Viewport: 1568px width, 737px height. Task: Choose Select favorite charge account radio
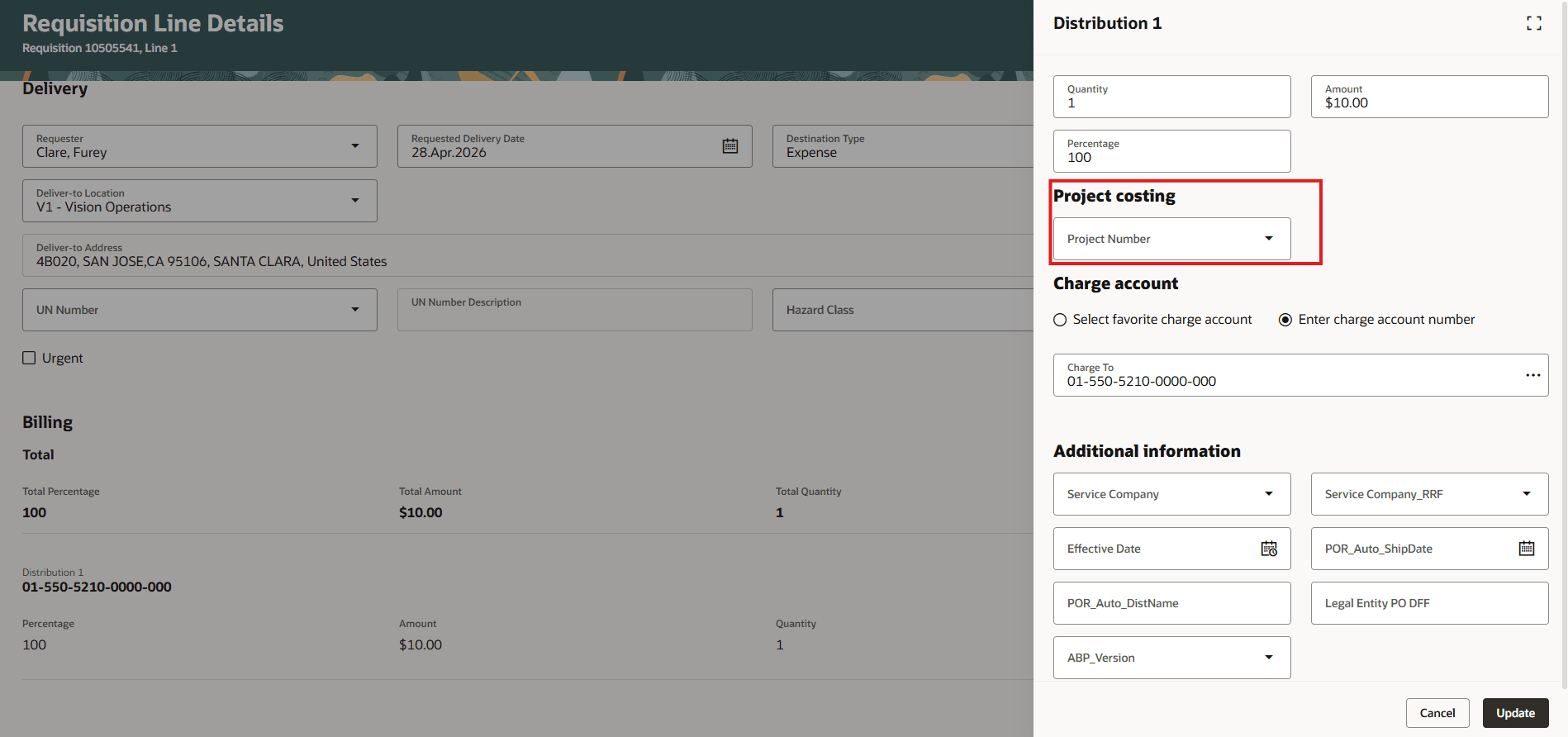1060,320
